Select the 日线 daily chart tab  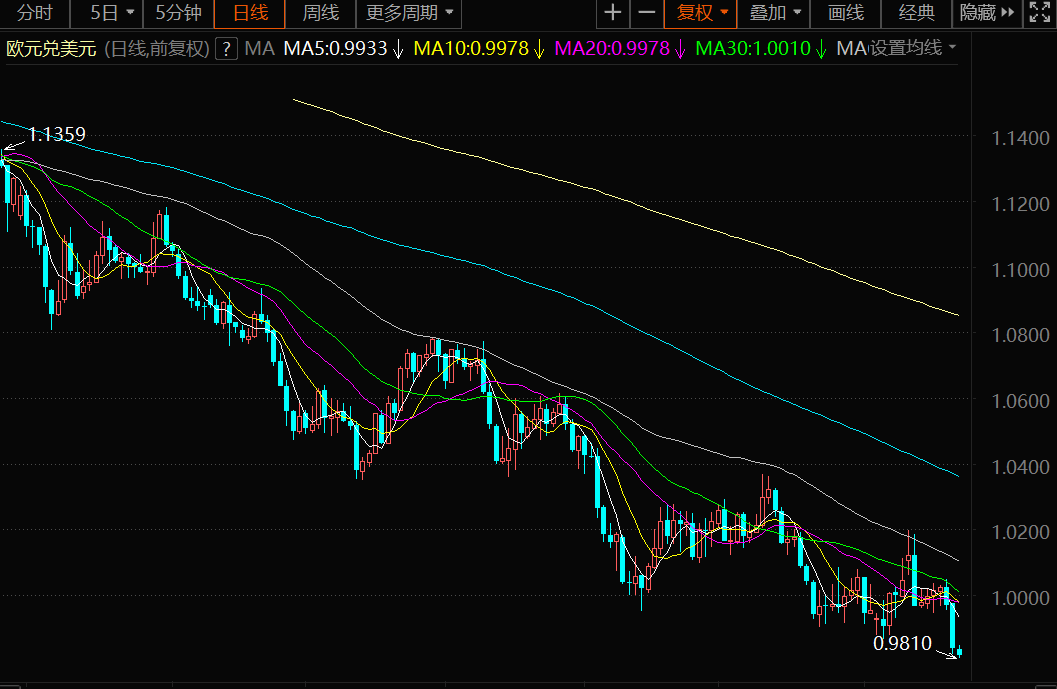(x=250, y=13)
